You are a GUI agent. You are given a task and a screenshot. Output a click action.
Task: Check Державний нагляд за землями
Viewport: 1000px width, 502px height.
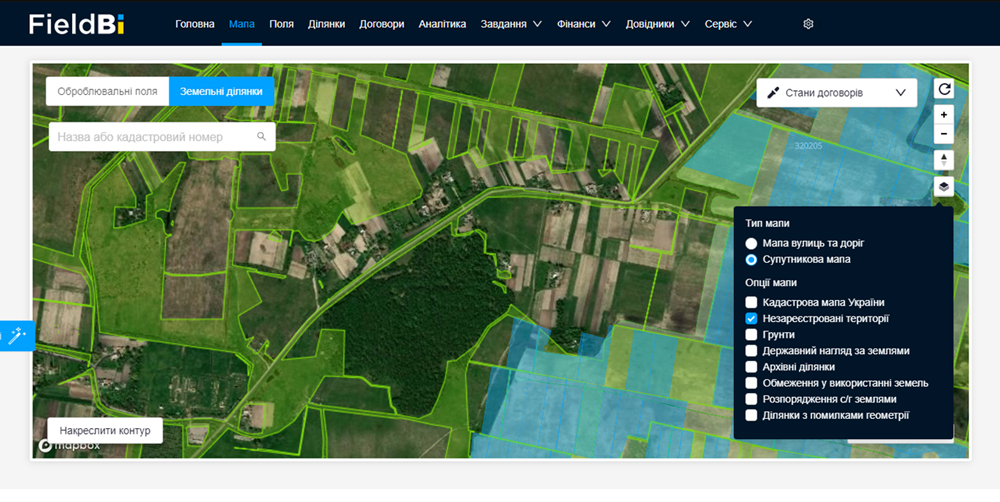coord(751,351)
